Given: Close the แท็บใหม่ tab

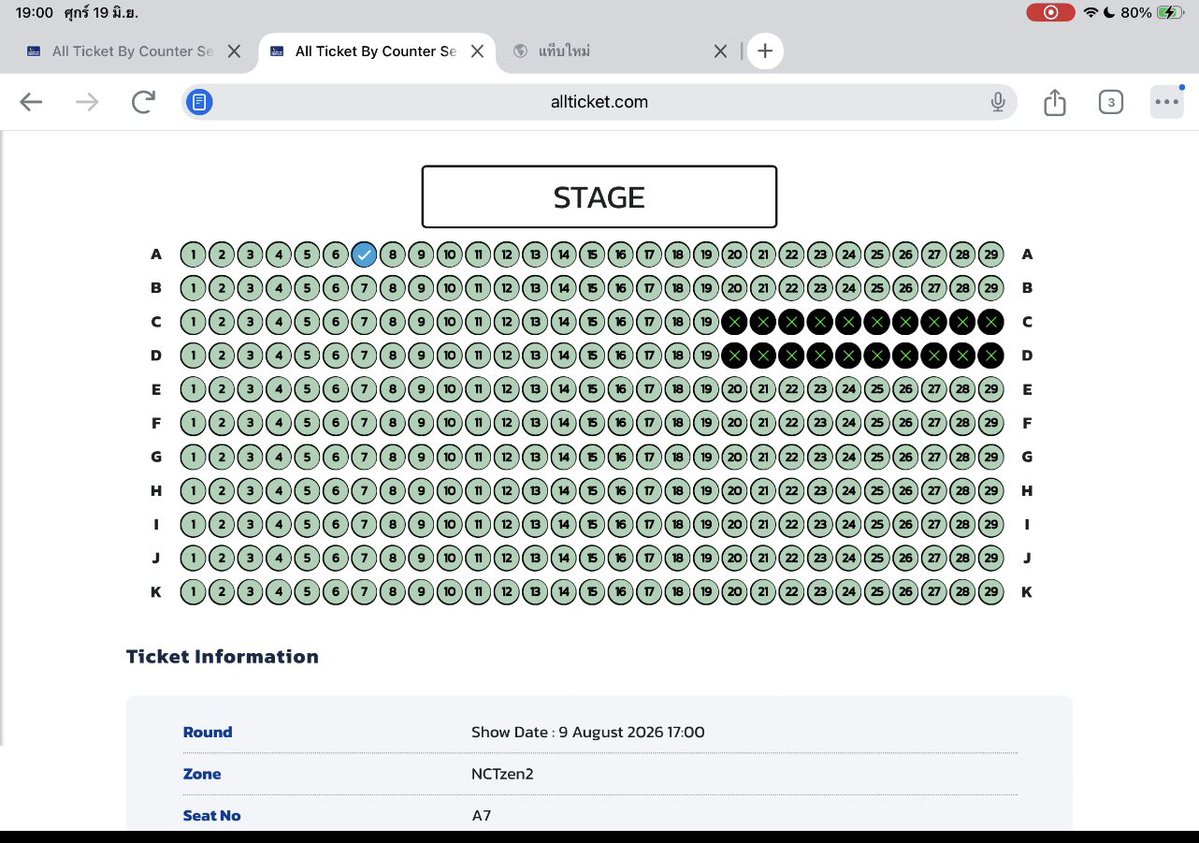Looking at the screenshot, I should pos(720,51).
